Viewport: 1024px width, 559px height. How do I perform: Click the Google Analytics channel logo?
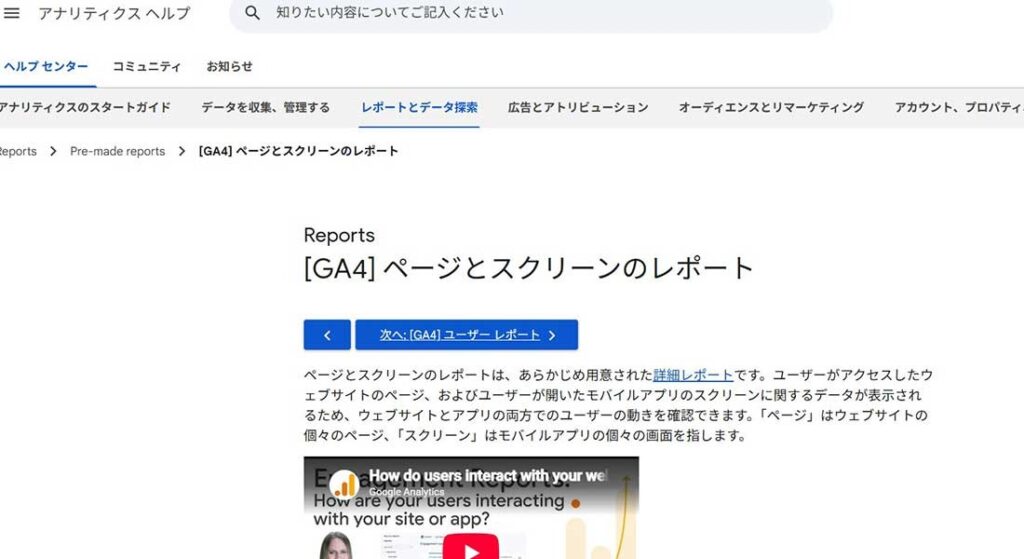point(344,485)
